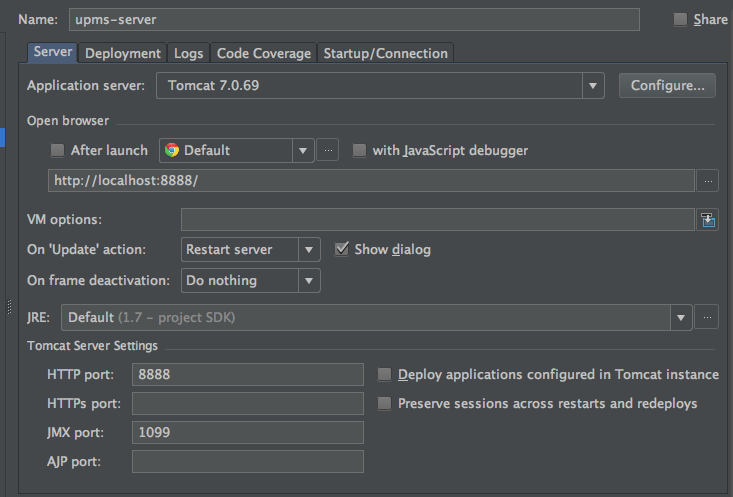Click the empty HTTPs port field
Screen dimensions: 733x497
248,403
